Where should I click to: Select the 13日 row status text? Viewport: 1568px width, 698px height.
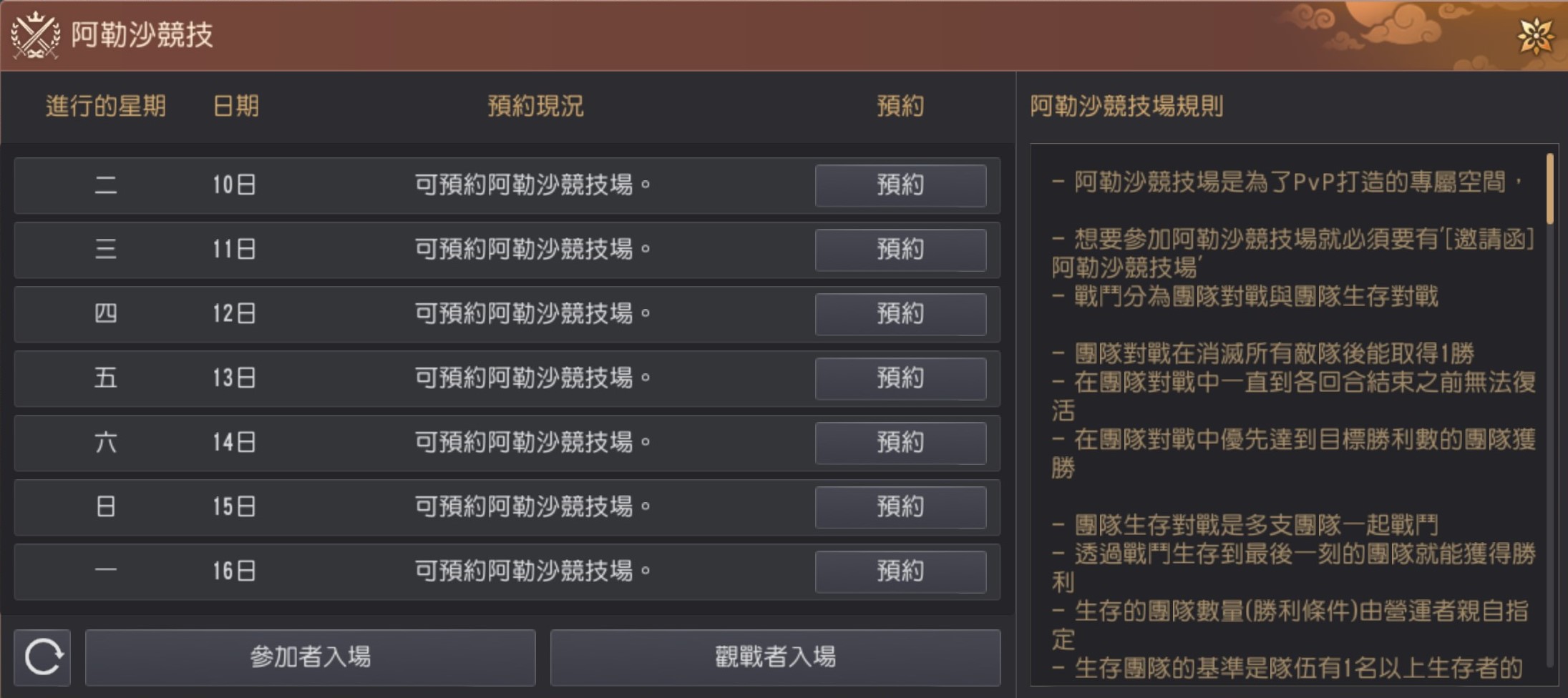tap(532, 378)
